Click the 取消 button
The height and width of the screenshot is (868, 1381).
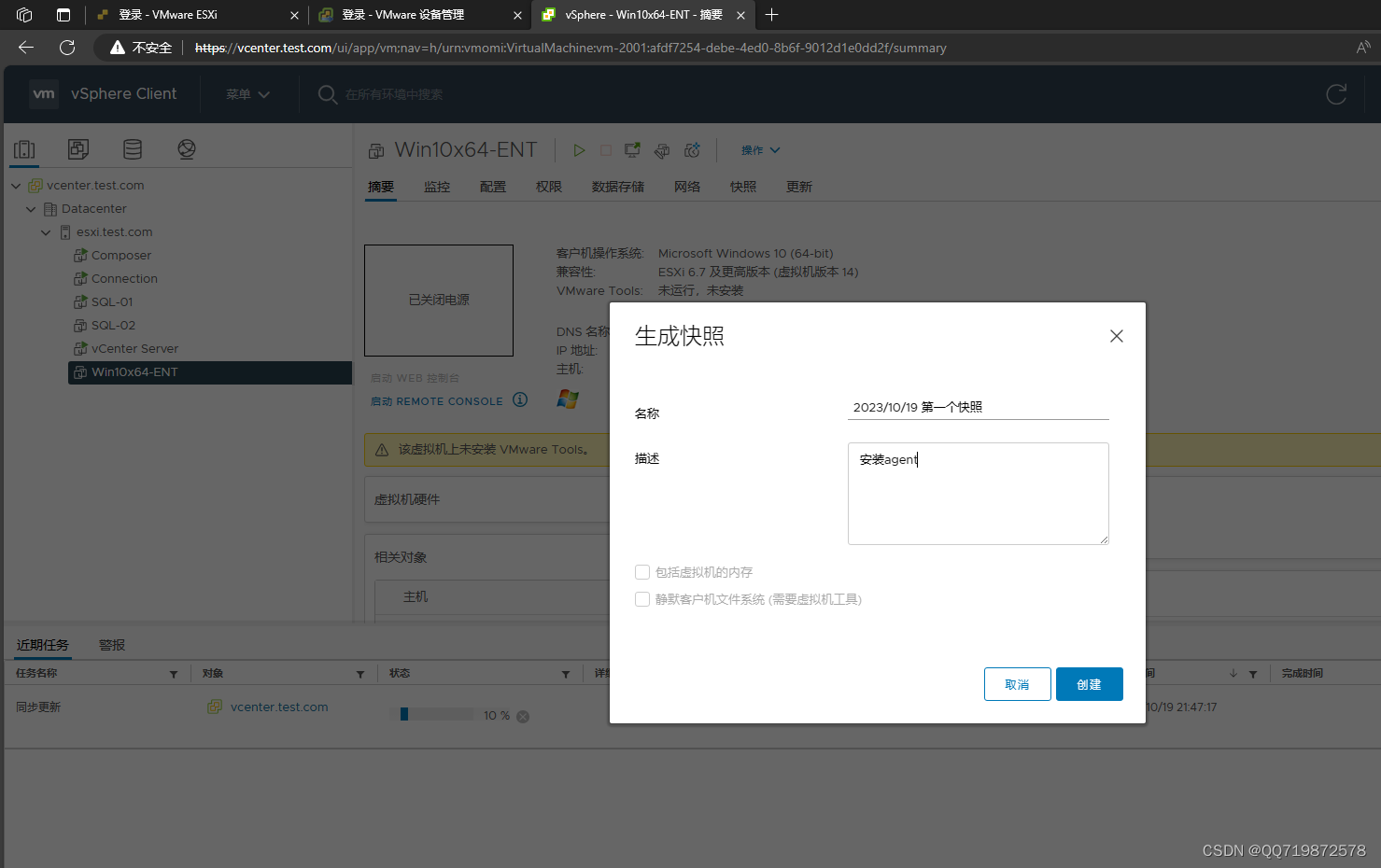[x=1018, y=684]
